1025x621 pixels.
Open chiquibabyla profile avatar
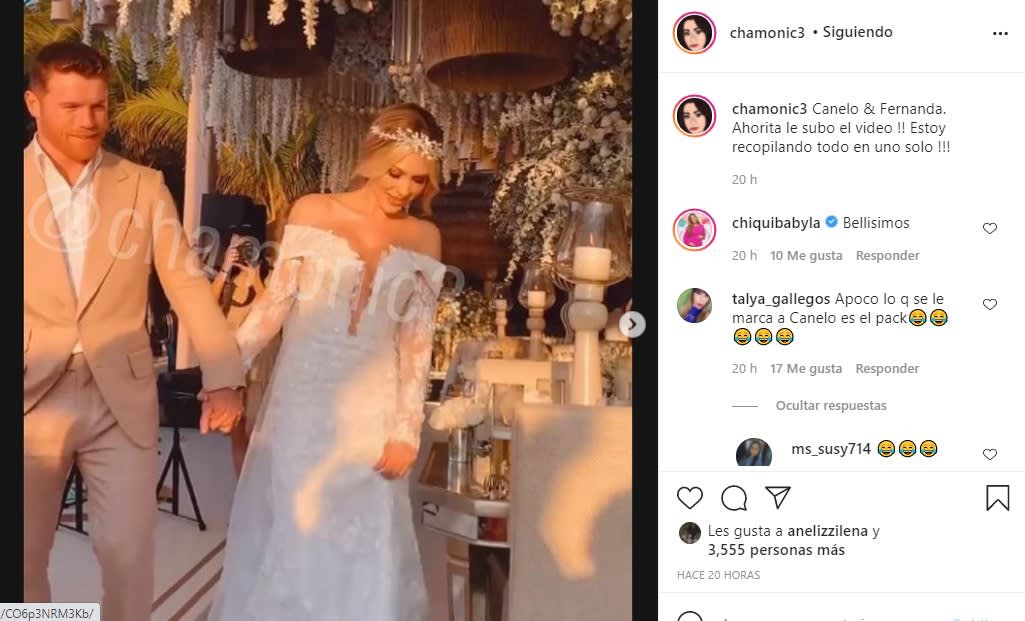694,230
